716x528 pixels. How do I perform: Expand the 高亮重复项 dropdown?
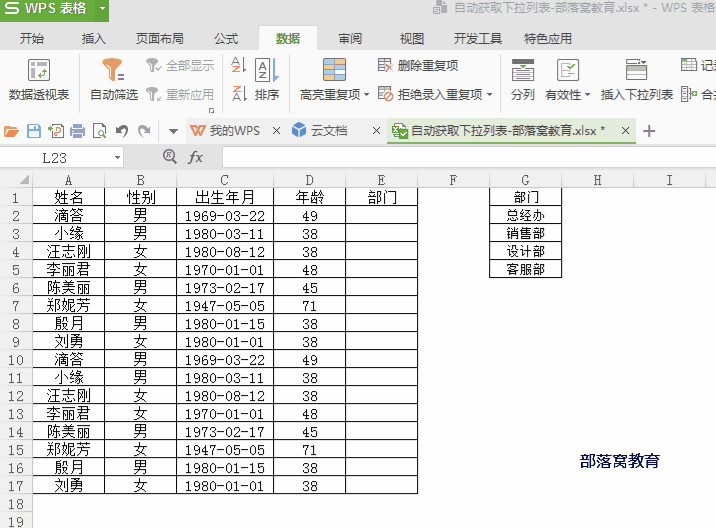pyautogui.click(x=366, y=95)
